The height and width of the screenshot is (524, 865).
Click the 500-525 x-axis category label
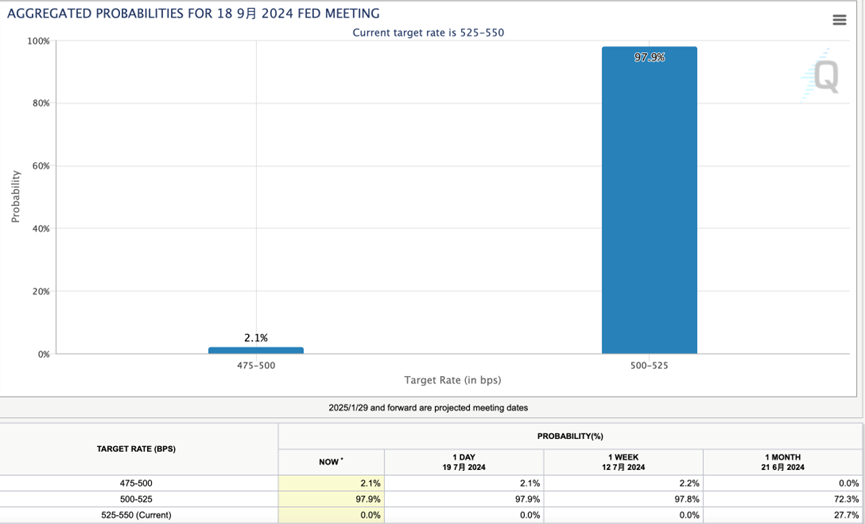pos(649,366)
